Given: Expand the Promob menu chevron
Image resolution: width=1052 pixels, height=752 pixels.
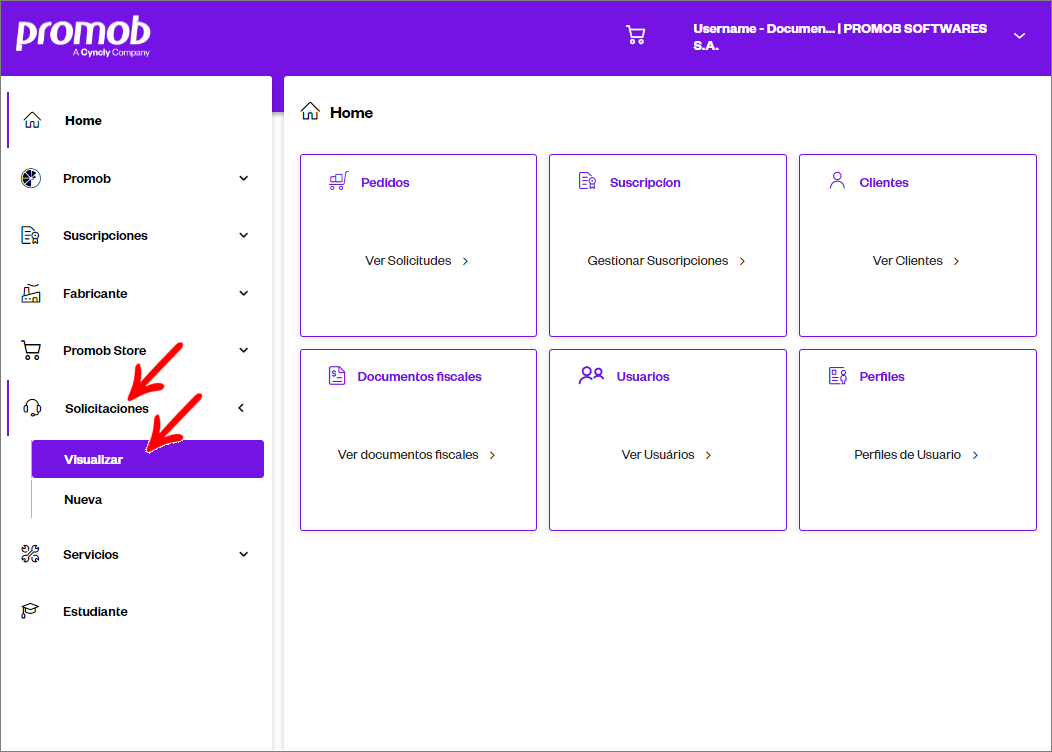Looking at the screenshot, I should 244,178.
